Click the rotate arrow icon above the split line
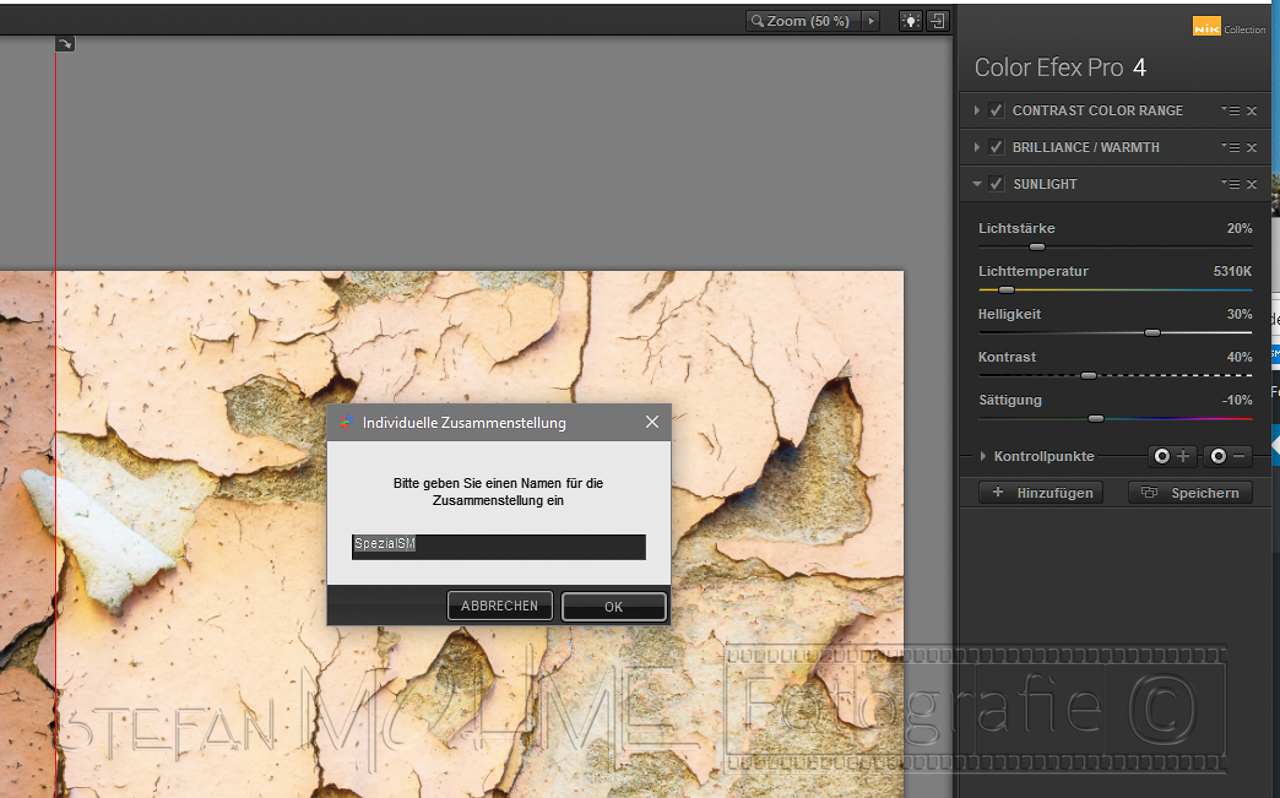The width and height of the screenshot is (1280, 798). (65, 44)
